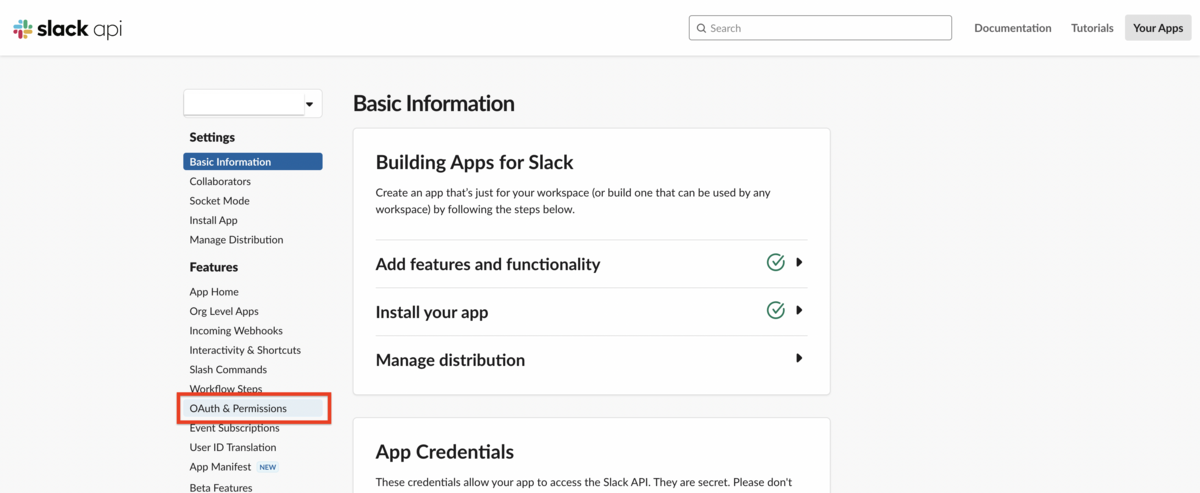Screen dimensions: 1200x493
Task: Open Socket Mode settings
Action: pos(219,201)
